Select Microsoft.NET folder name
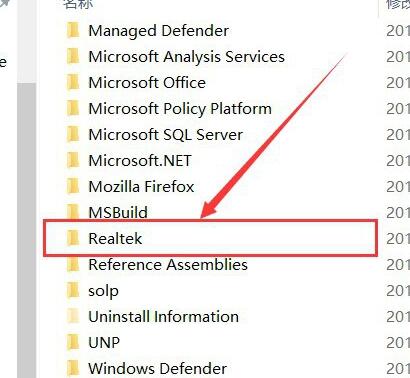 (140, 161)
